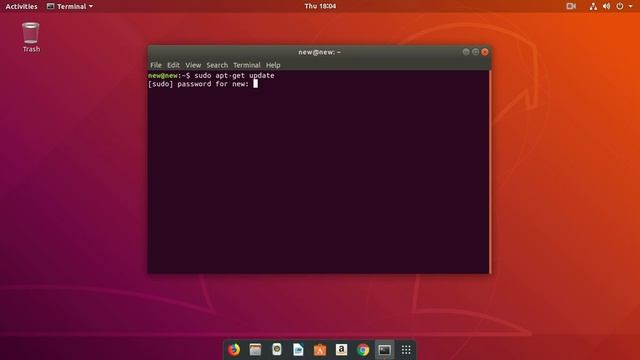Screen dimensions: 640x360
Task: Click the Terminal icon in dock
Action: coord(384,350)
